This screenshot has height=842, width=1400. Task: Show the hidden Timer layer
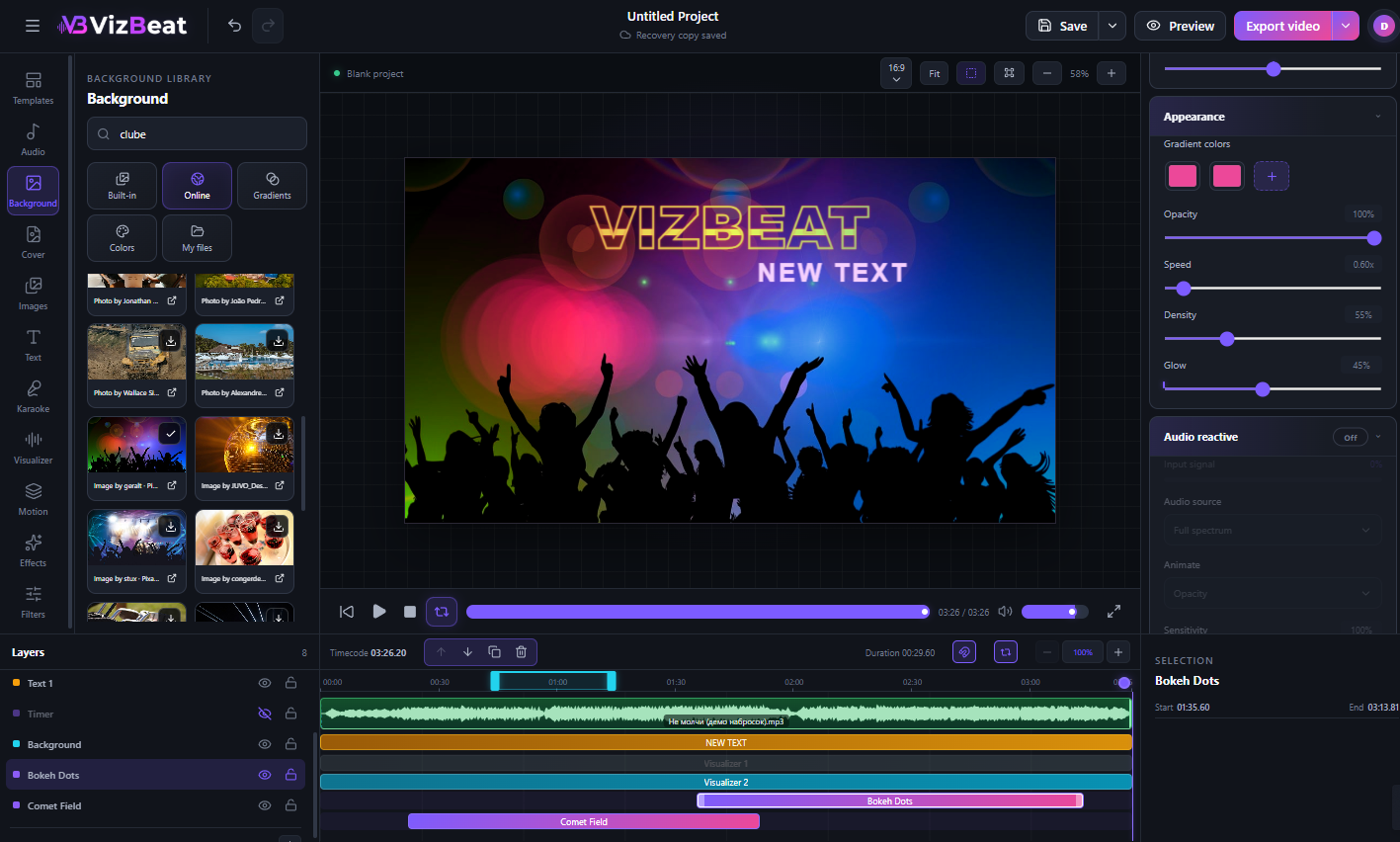(265, 714)
